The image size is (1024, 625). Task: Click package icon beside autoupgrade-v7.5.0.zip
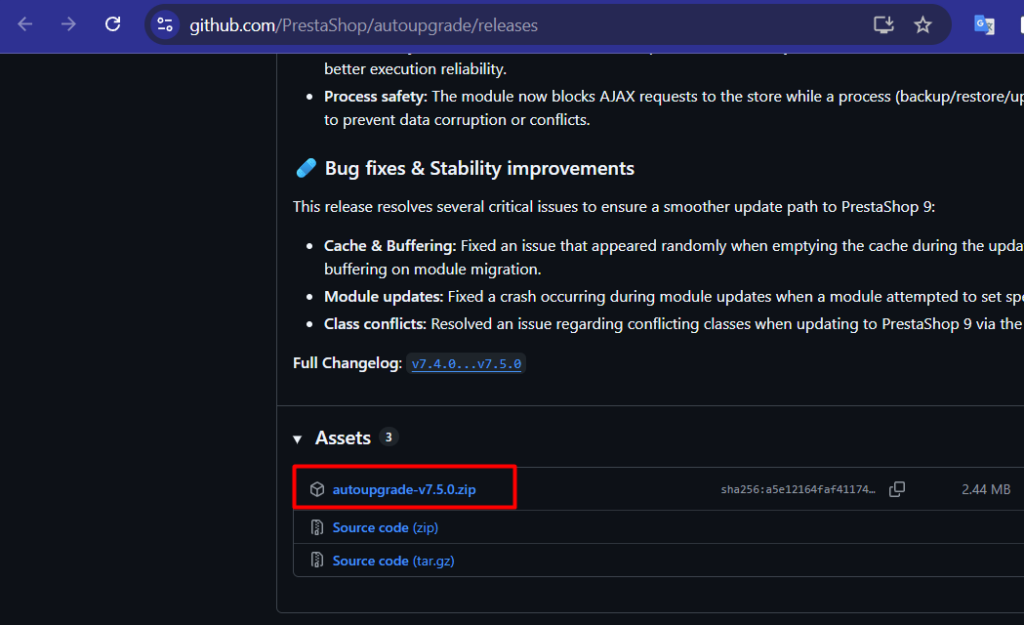click(x=317, y=489)
